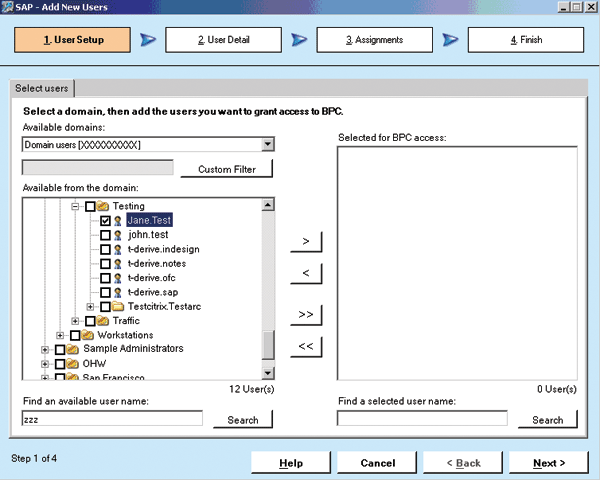The height and width of the screenshot is (480, 600).
Task: Tick the Testing folder checkbox
Action: pos(90,206)
